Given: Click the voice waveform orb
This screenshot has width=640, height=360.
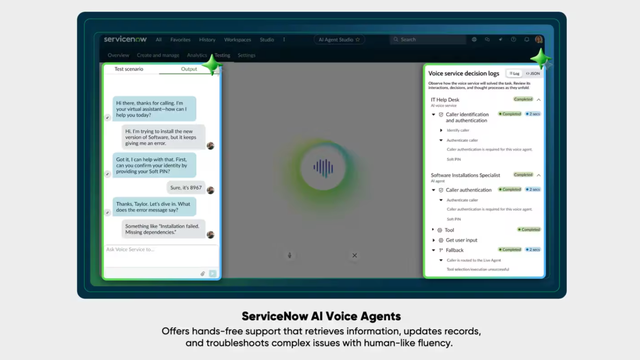Looking at the screenshot, I should [x=323, y=167].
